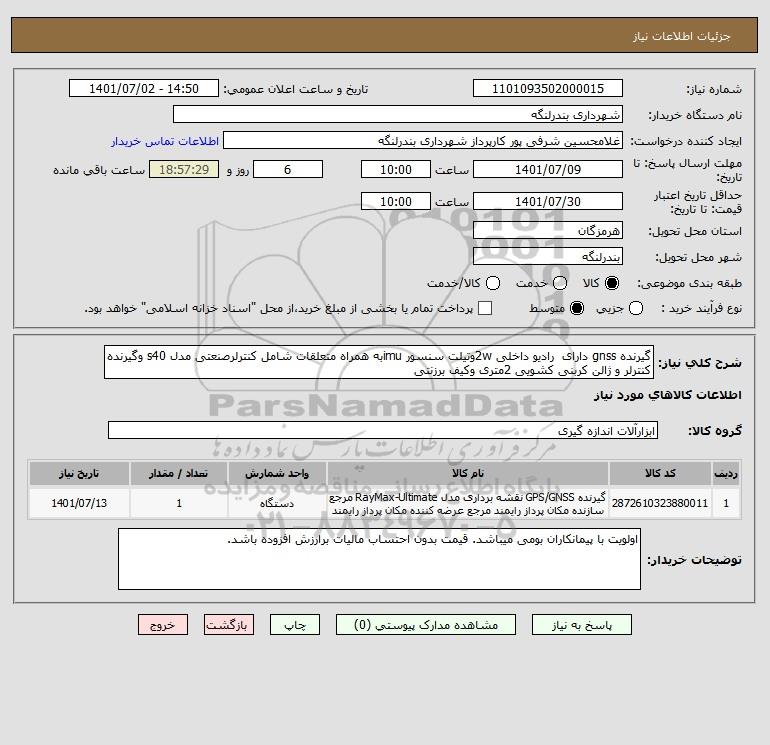Click the بازگشت back button
This screenshot has width=770, height=745.
(x=229, y=625)
